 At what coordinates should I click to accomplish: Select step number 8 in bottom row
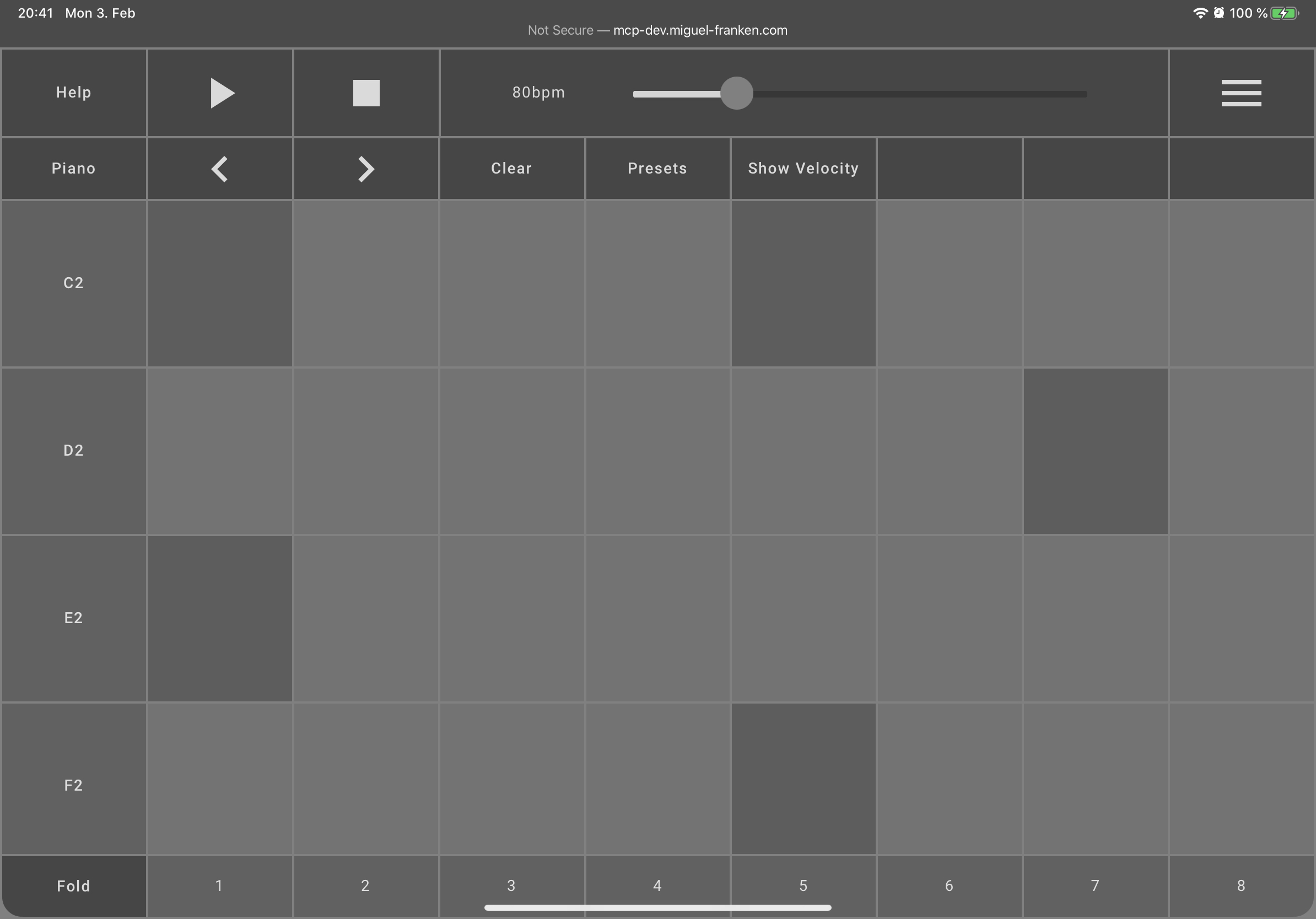pyautogui.click(x=1241, y=886)
